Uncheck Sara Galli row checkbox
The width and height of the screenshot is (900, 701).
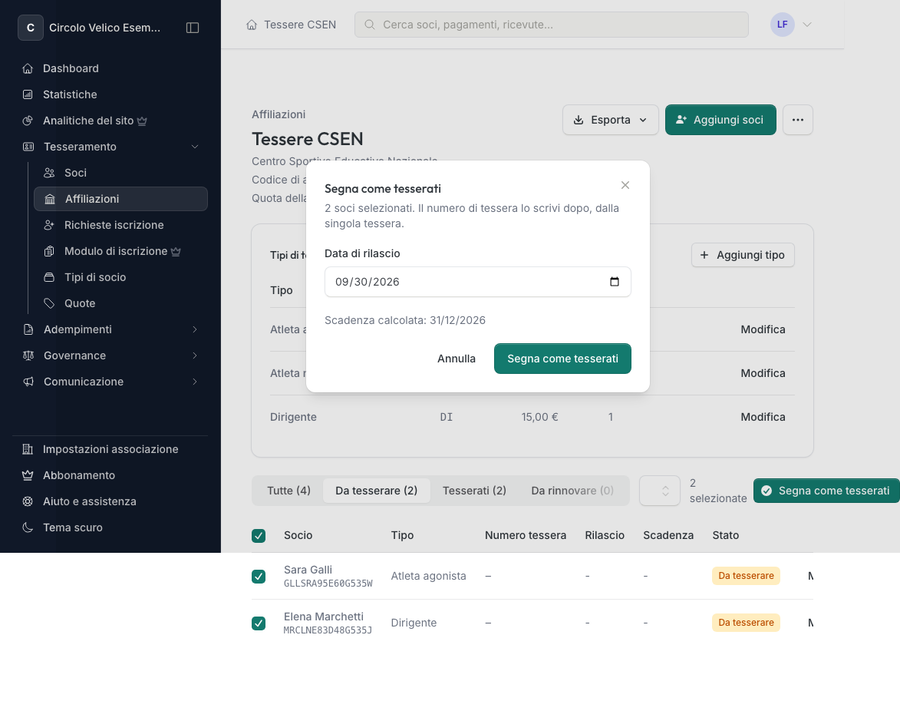pyautogui.click(x=258, y=576)
